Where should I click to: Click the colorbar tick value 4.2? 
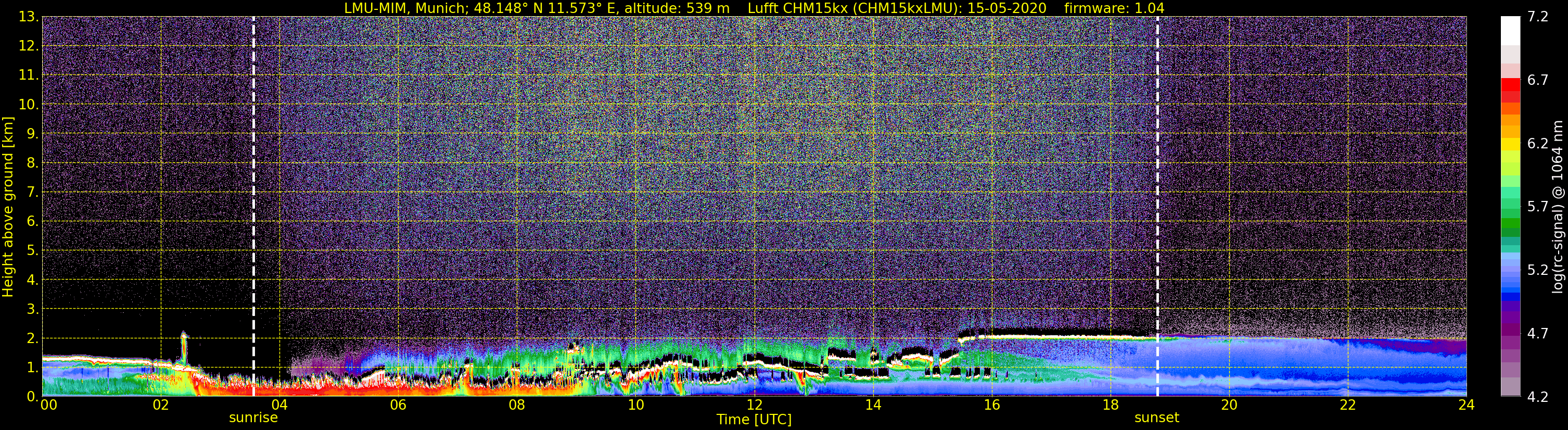pyautogui.click(x=1538, y=397)
